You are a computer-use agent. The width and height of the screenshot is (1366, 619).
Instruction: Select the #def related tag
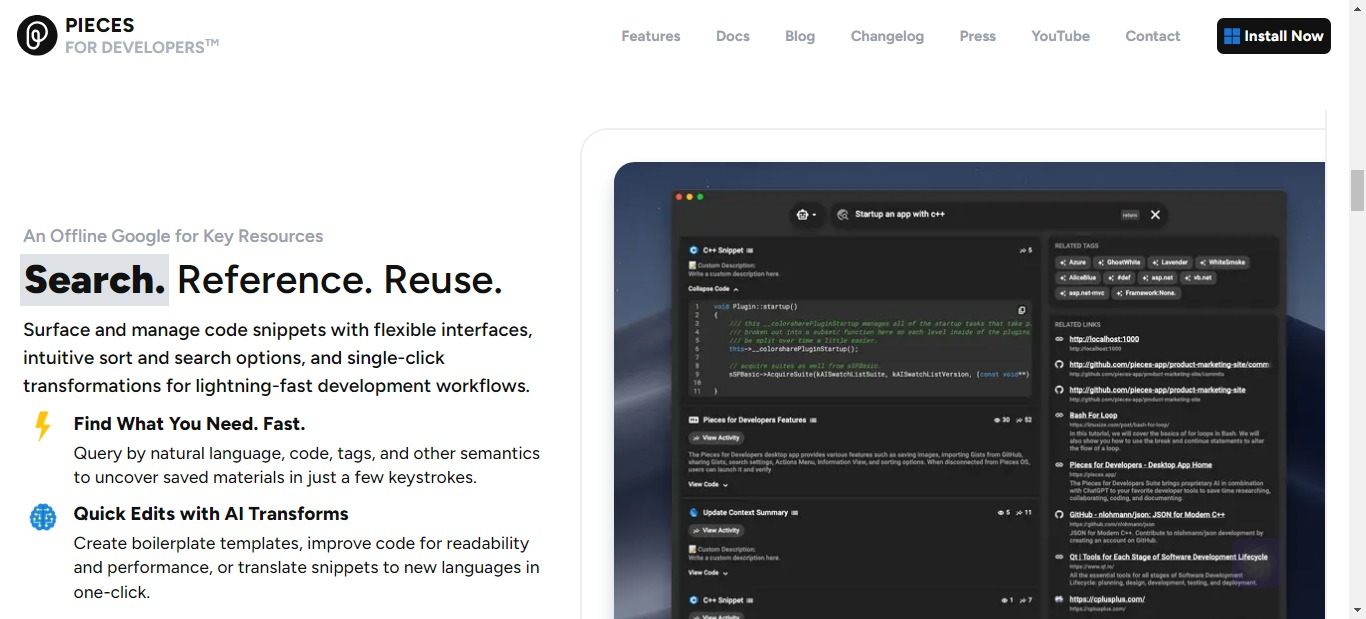pyautogui.click(x=1121, y=278)
